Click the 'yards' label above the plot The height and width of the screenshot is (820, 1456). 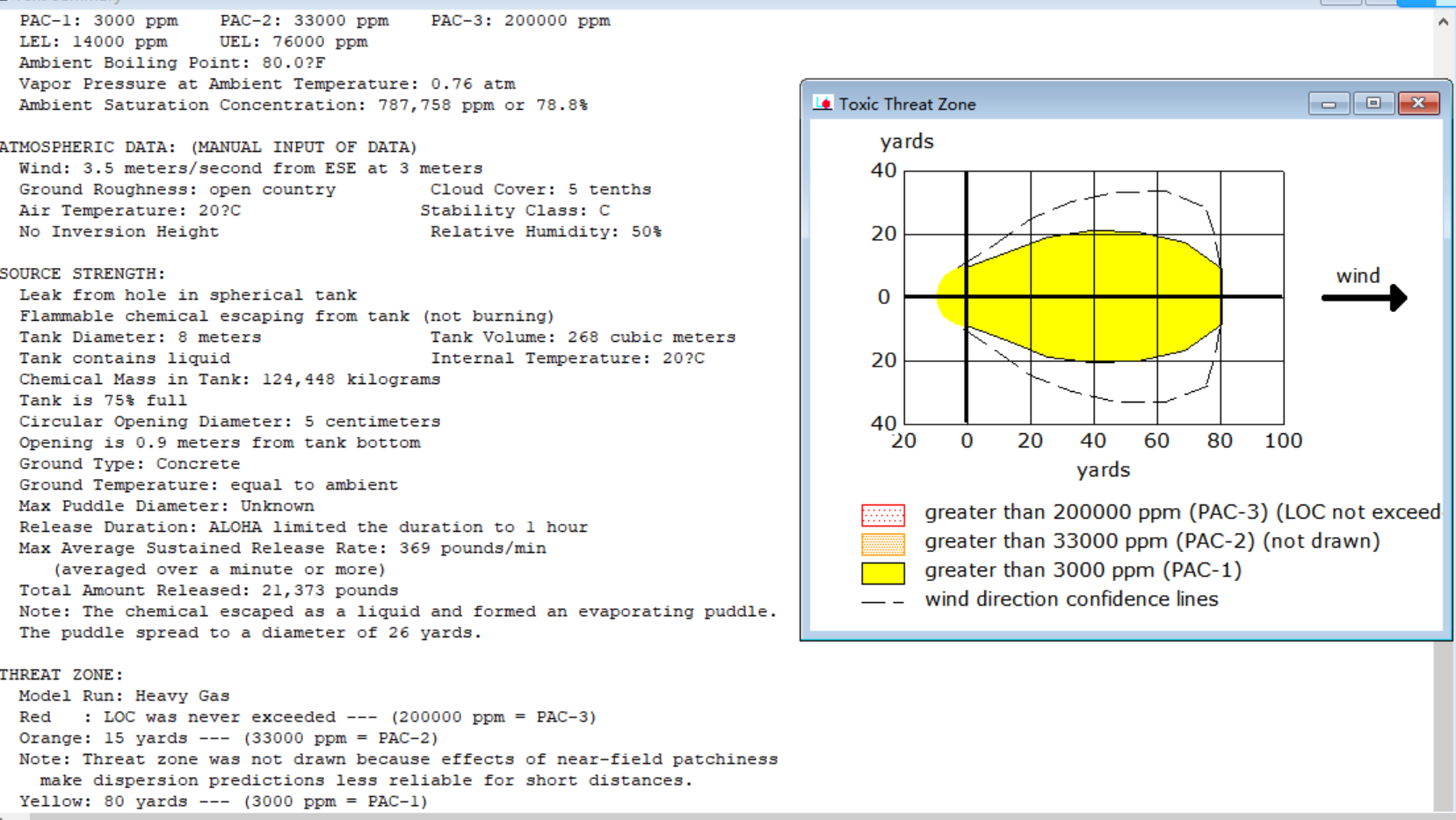tap(907, 142)
